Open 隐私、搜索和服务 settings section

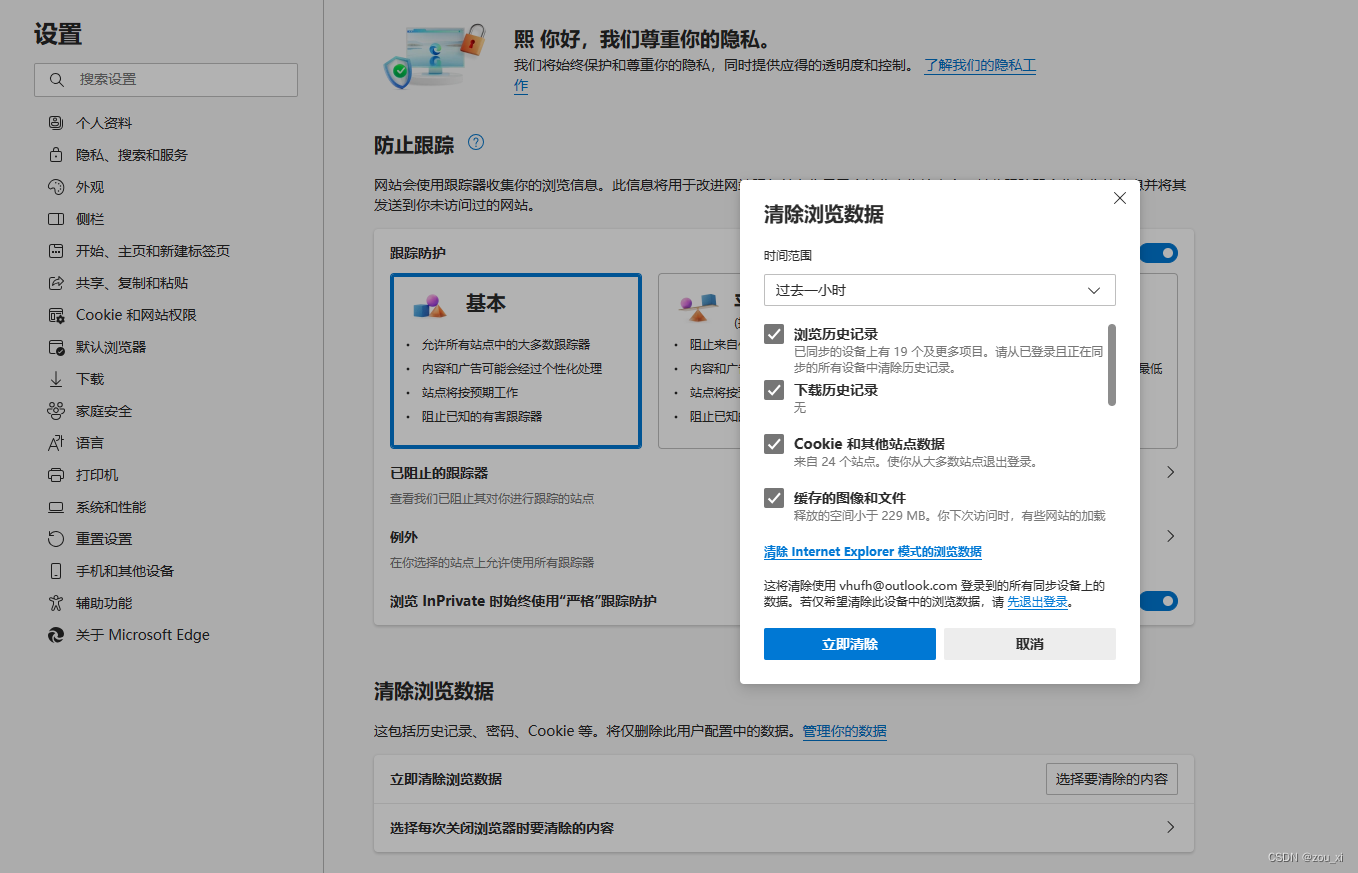pos(132,155)
